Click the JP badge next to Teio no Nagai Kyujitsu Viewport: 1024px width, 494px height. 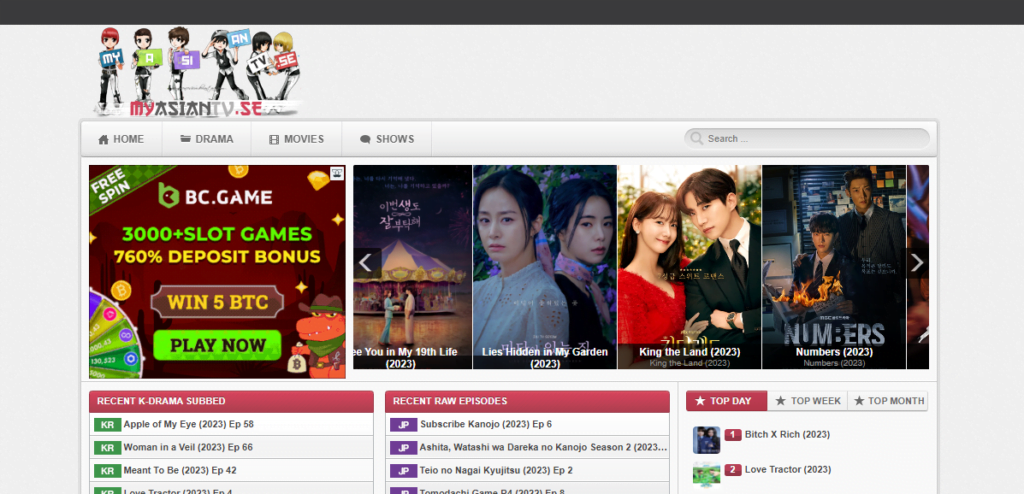pos(404,470)
